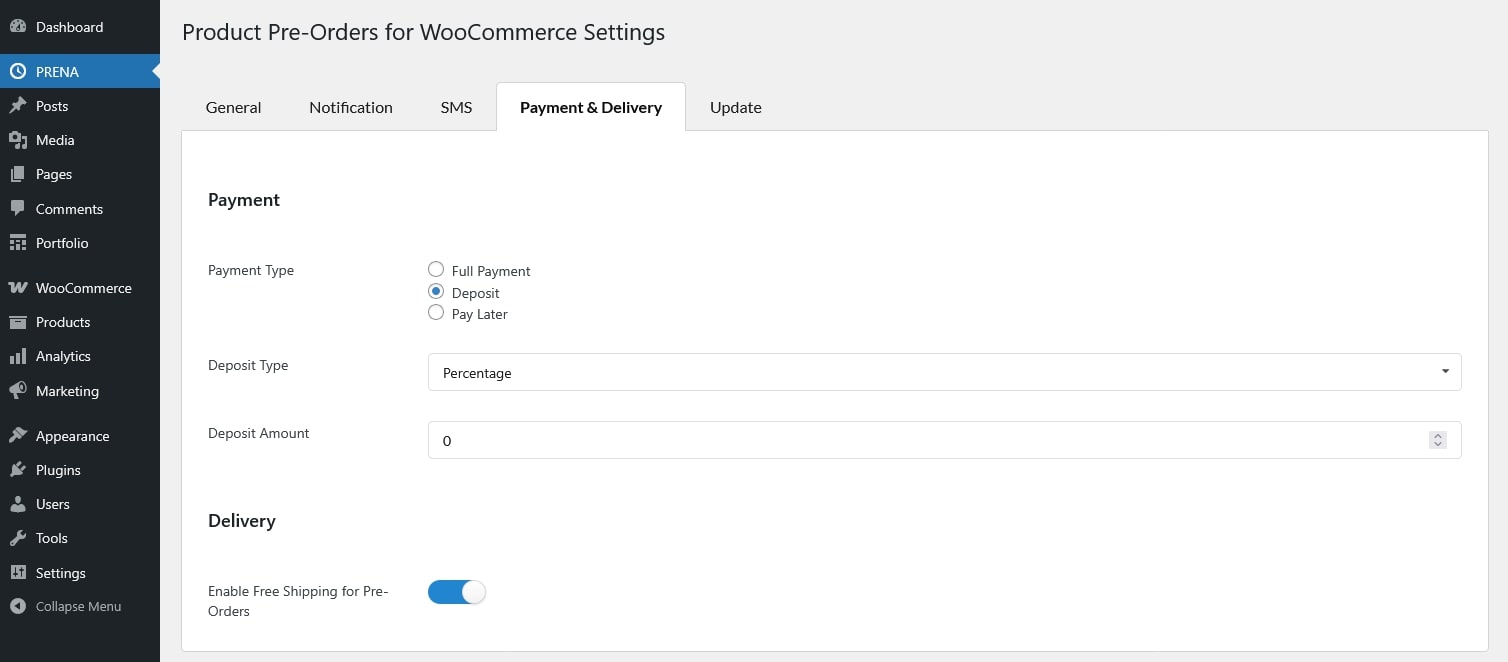Click the Deposit Amount stepper arrows

pyautogui.click(x=1437, y=440)
